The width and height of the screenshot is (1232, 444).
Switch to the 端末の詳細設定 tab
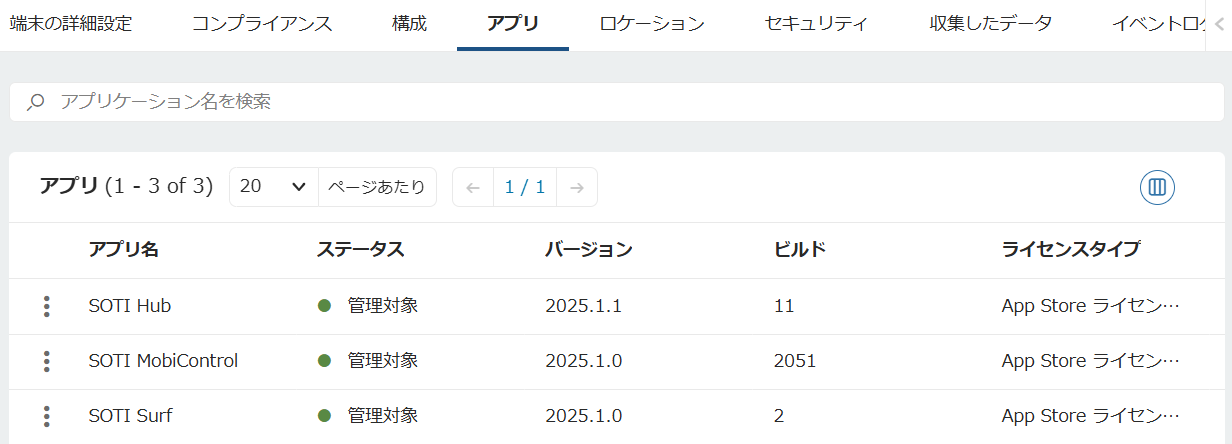[x=71, y=24]
